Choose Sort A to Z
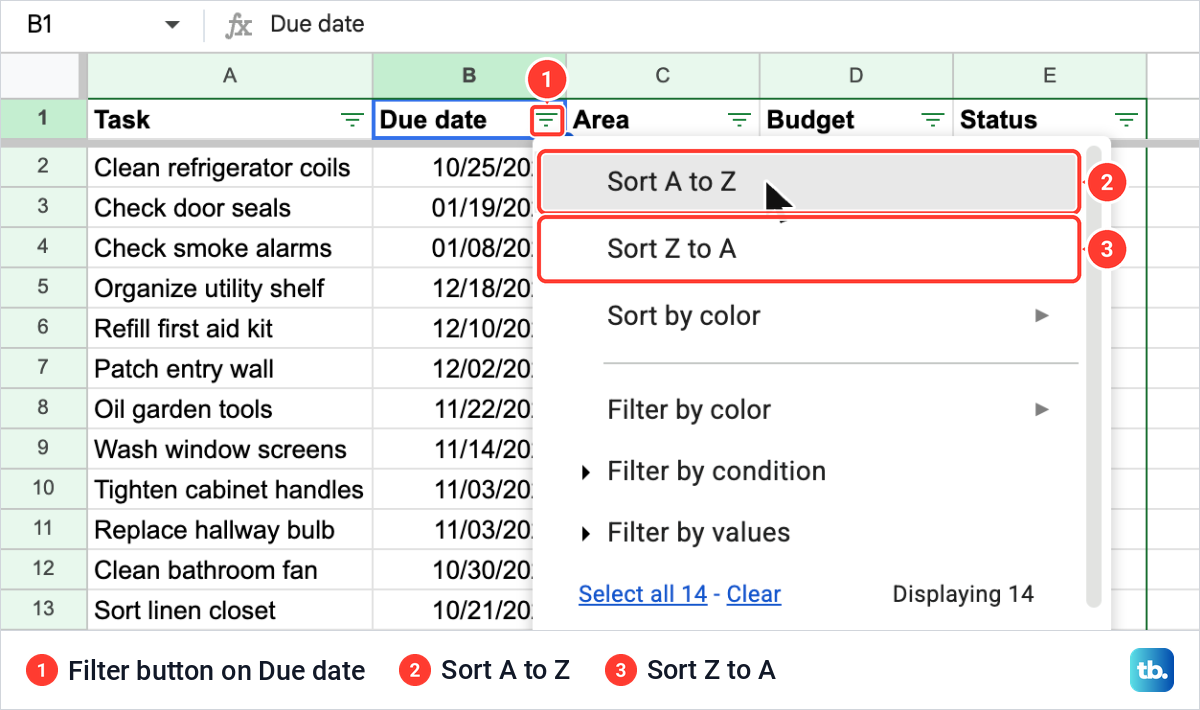Image resolution: width=1200 pixels, height=710 pixels. pyautogui.click(x=810, y=182)
